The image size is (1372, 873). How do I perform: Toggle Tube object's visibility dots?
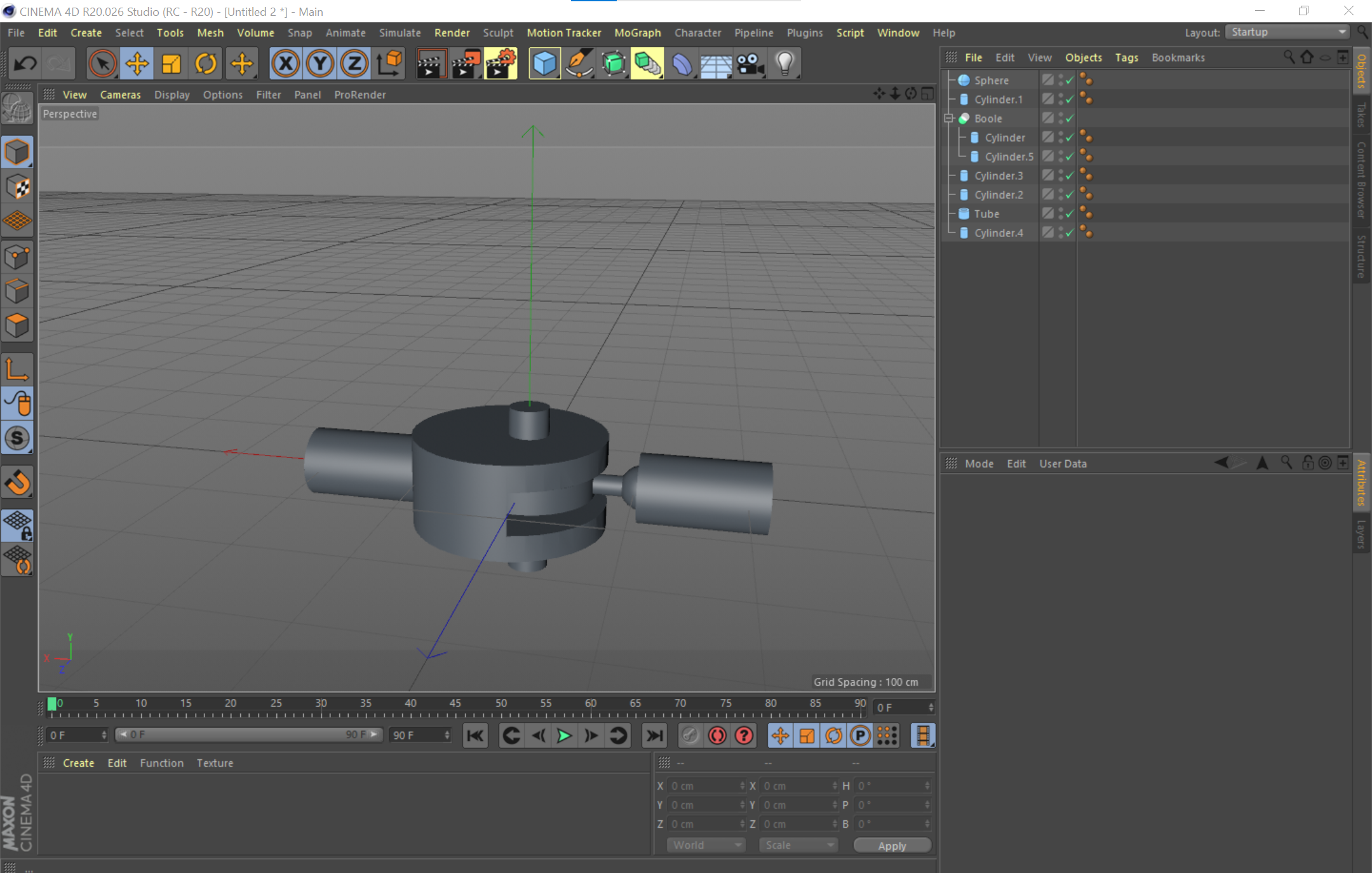(x=1061, y=214)
